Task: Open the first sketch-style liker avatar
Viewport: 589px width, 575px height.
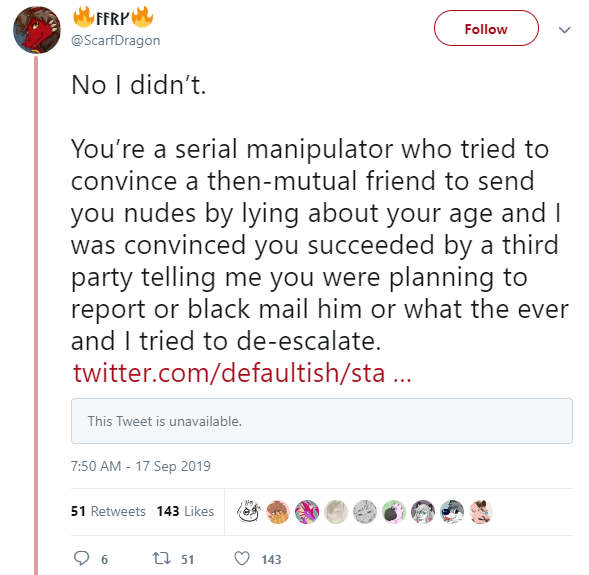Action: [249, 512]
